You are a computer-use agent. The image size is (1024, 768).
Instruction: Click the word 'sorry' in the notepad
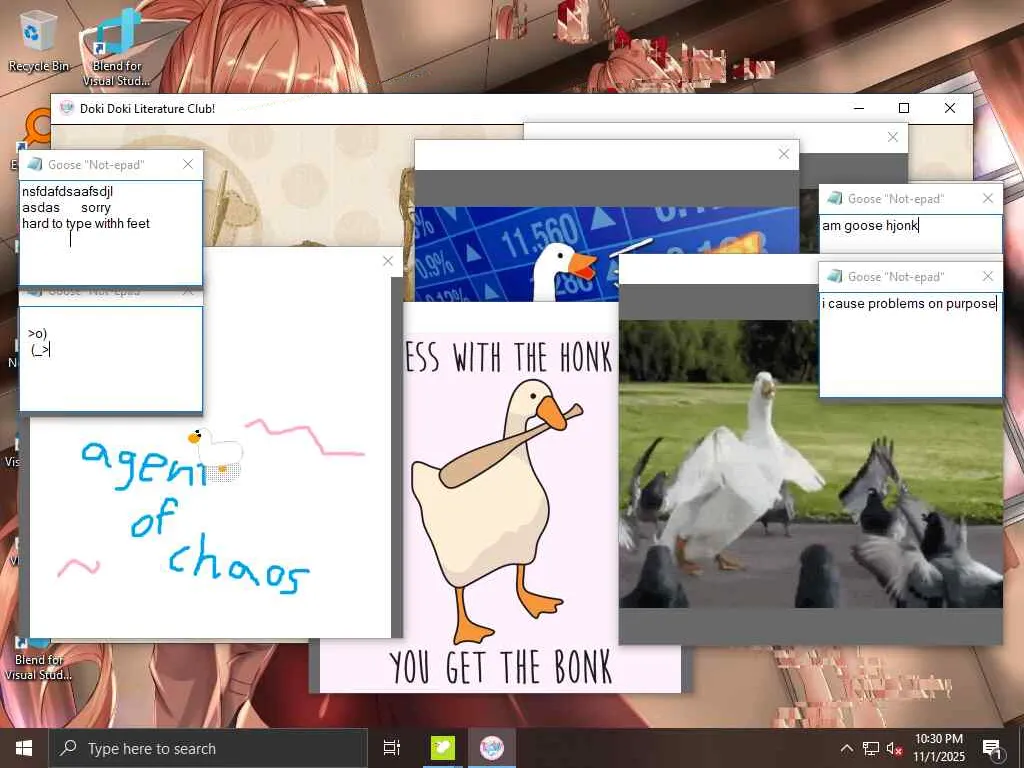point(96,208)
